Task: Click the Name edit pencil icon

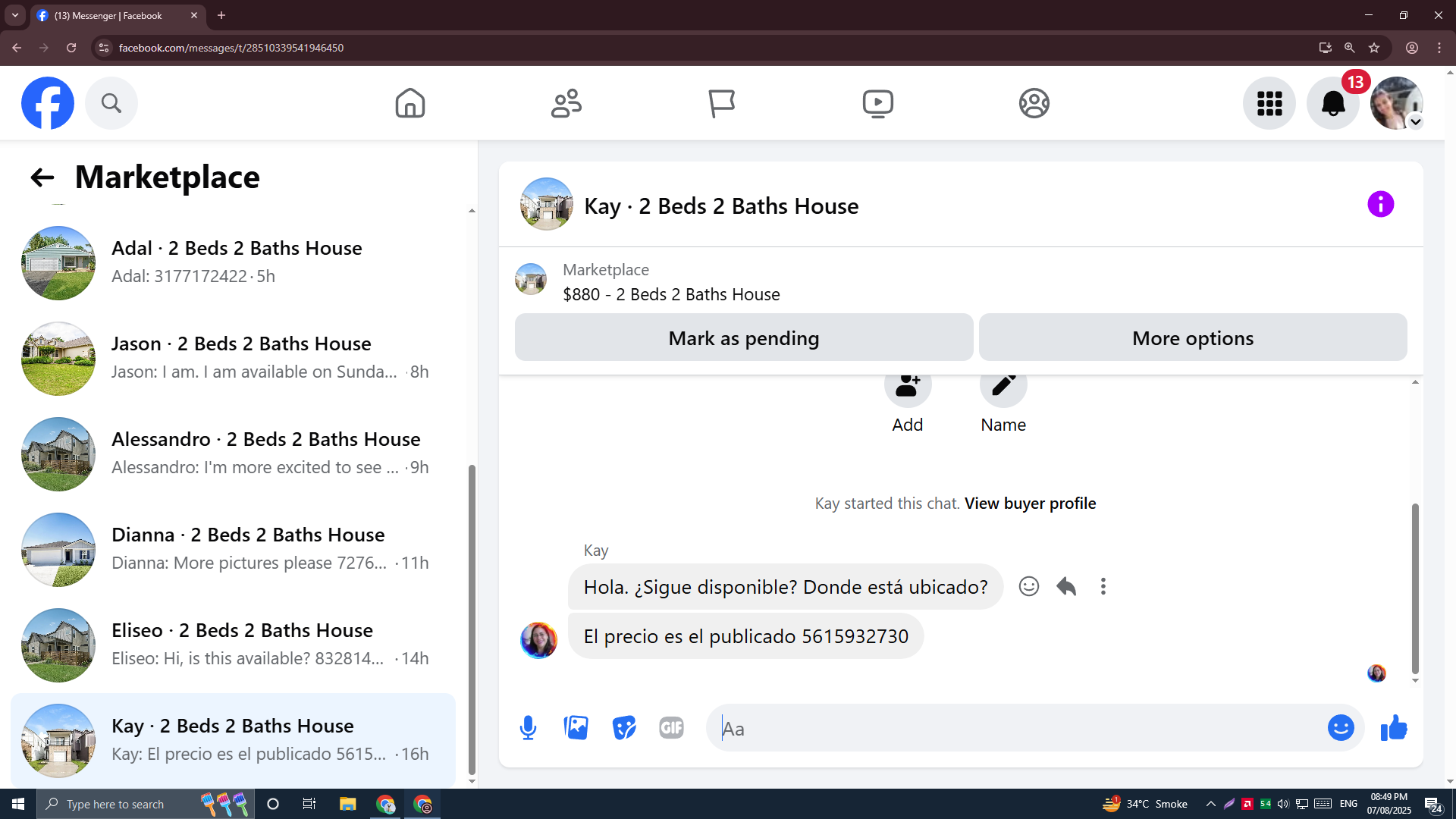Action: [1003, 386]
